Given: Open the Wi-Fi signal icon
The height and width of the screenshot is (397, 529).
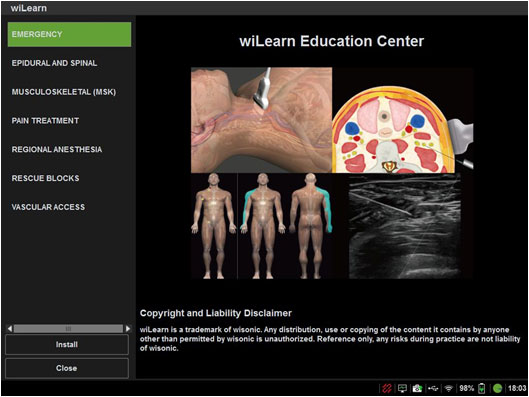Looking at the screenshot, I should [448, 388].
